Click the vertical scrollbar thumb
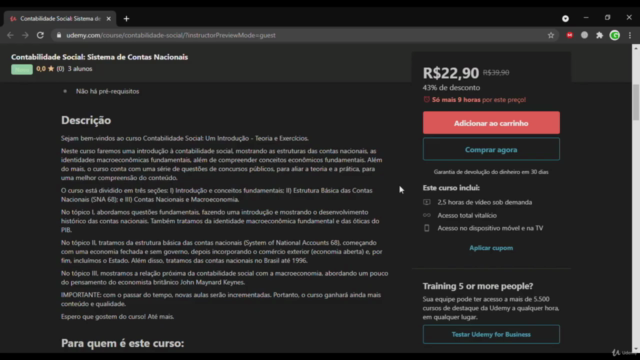The image size is (640, 360). click(x=636, y=102)
